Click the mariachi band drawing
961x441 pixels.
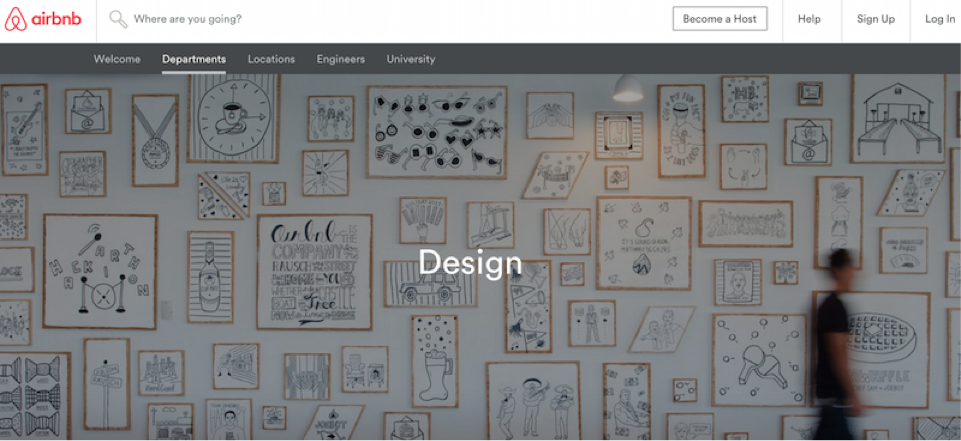coord(533,401)
